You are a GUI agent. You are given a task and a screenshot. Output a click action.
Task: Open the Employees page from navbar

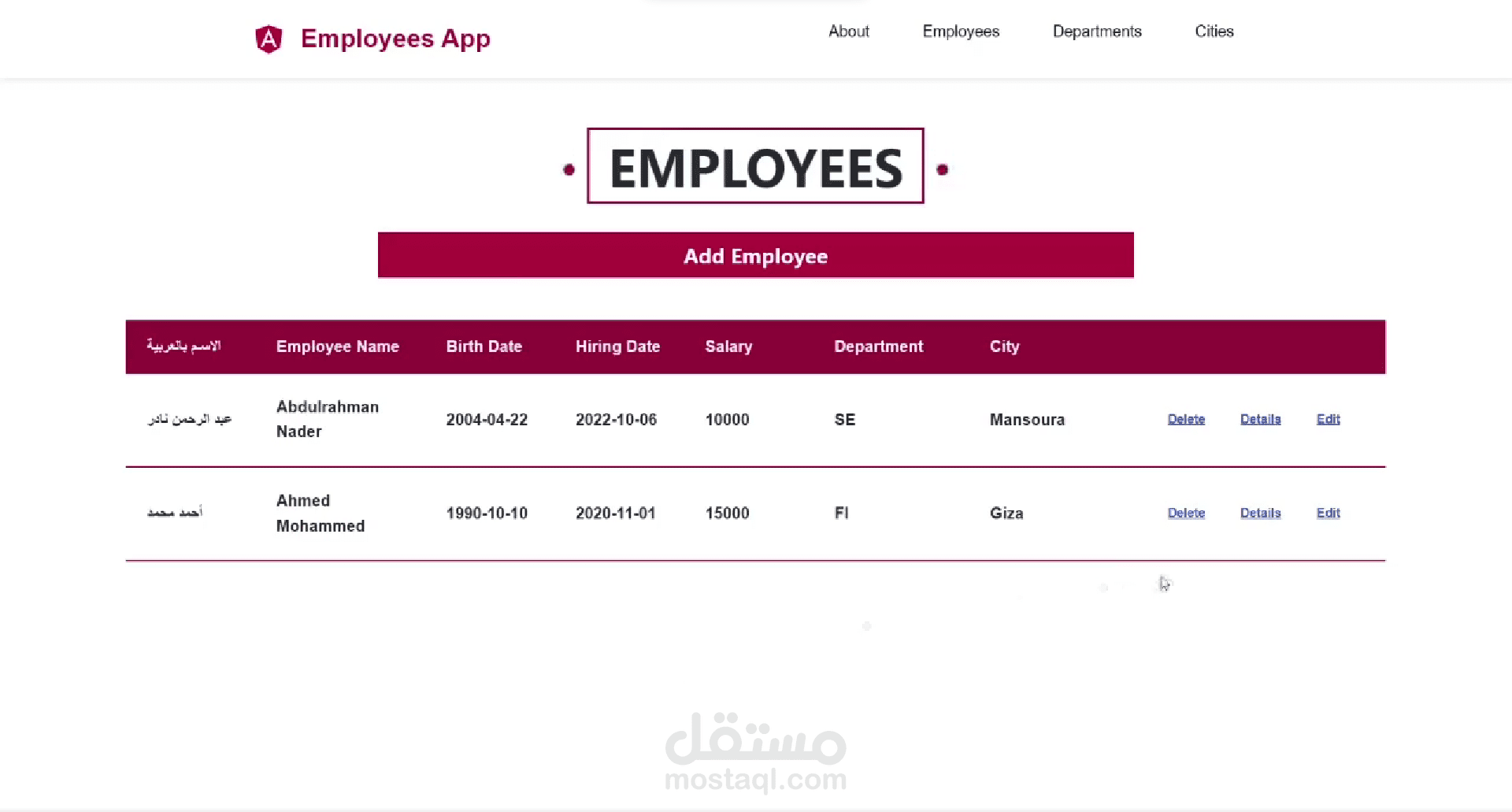click(960, 32)
